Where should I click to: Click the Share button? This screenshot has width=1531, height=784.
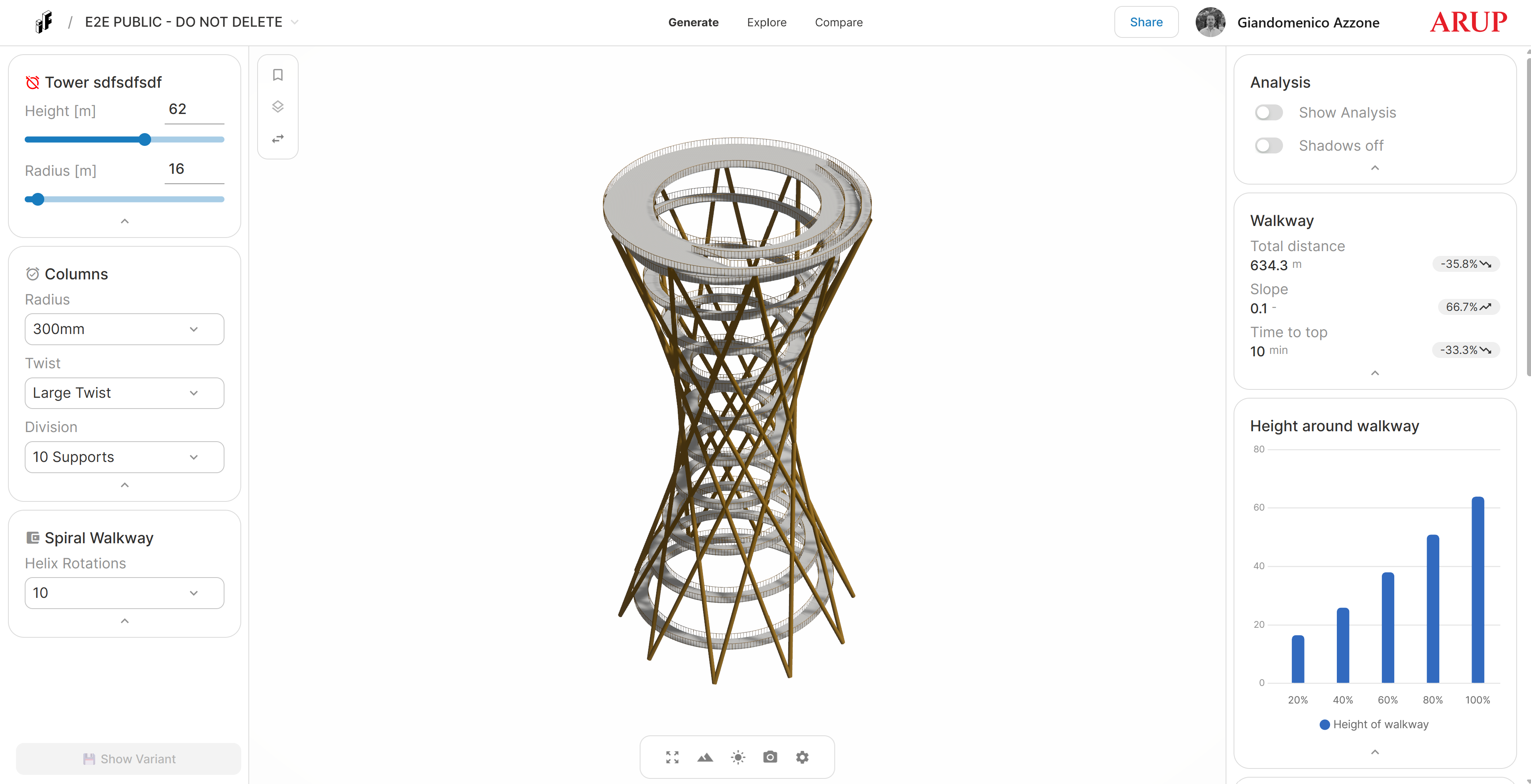[x=1145, y=23]
